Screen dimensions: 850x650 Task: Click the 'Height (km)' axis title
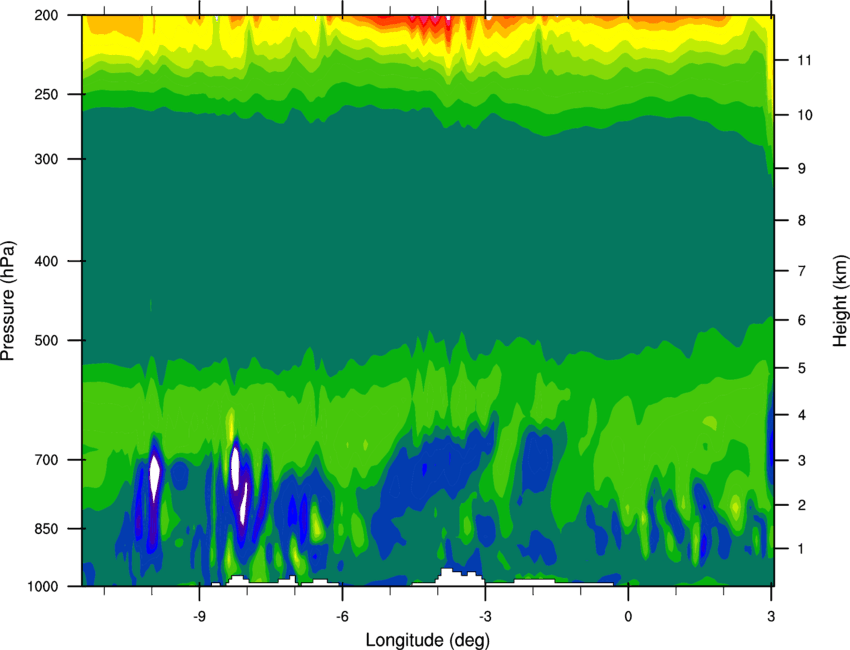[840, 301]
